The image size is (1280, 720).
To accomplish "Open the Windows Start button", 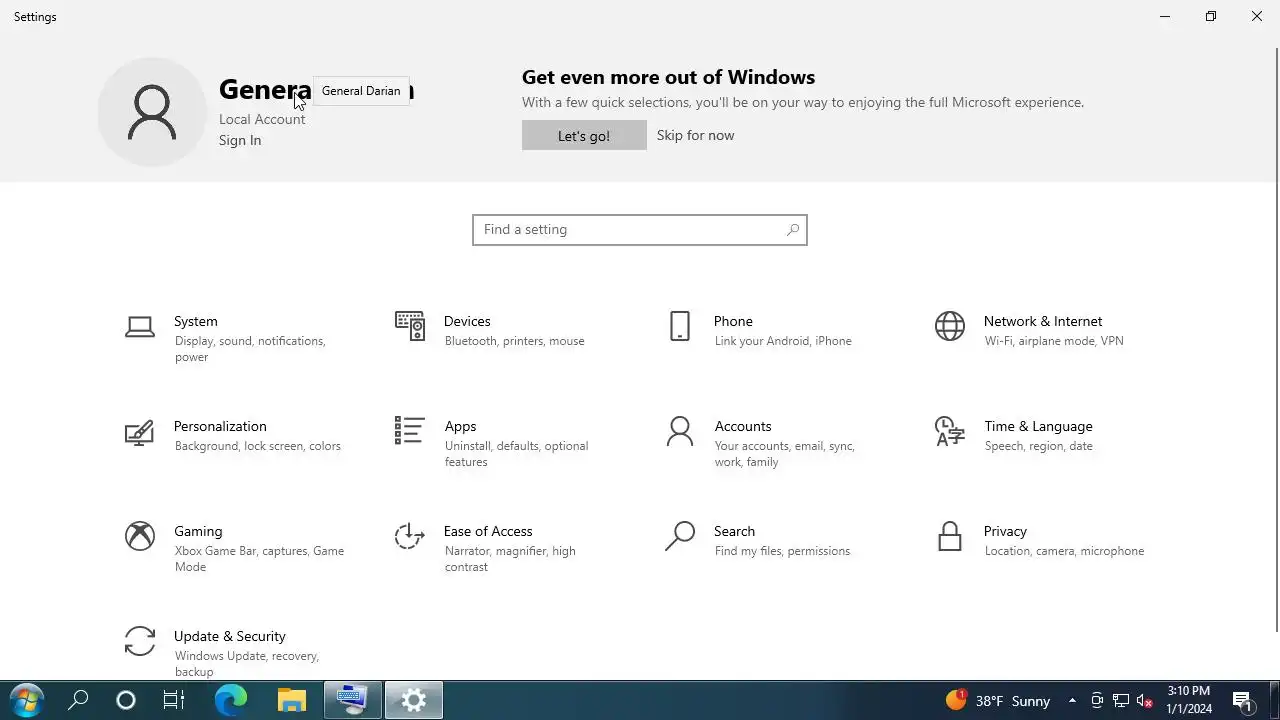I will coord(27,700).
